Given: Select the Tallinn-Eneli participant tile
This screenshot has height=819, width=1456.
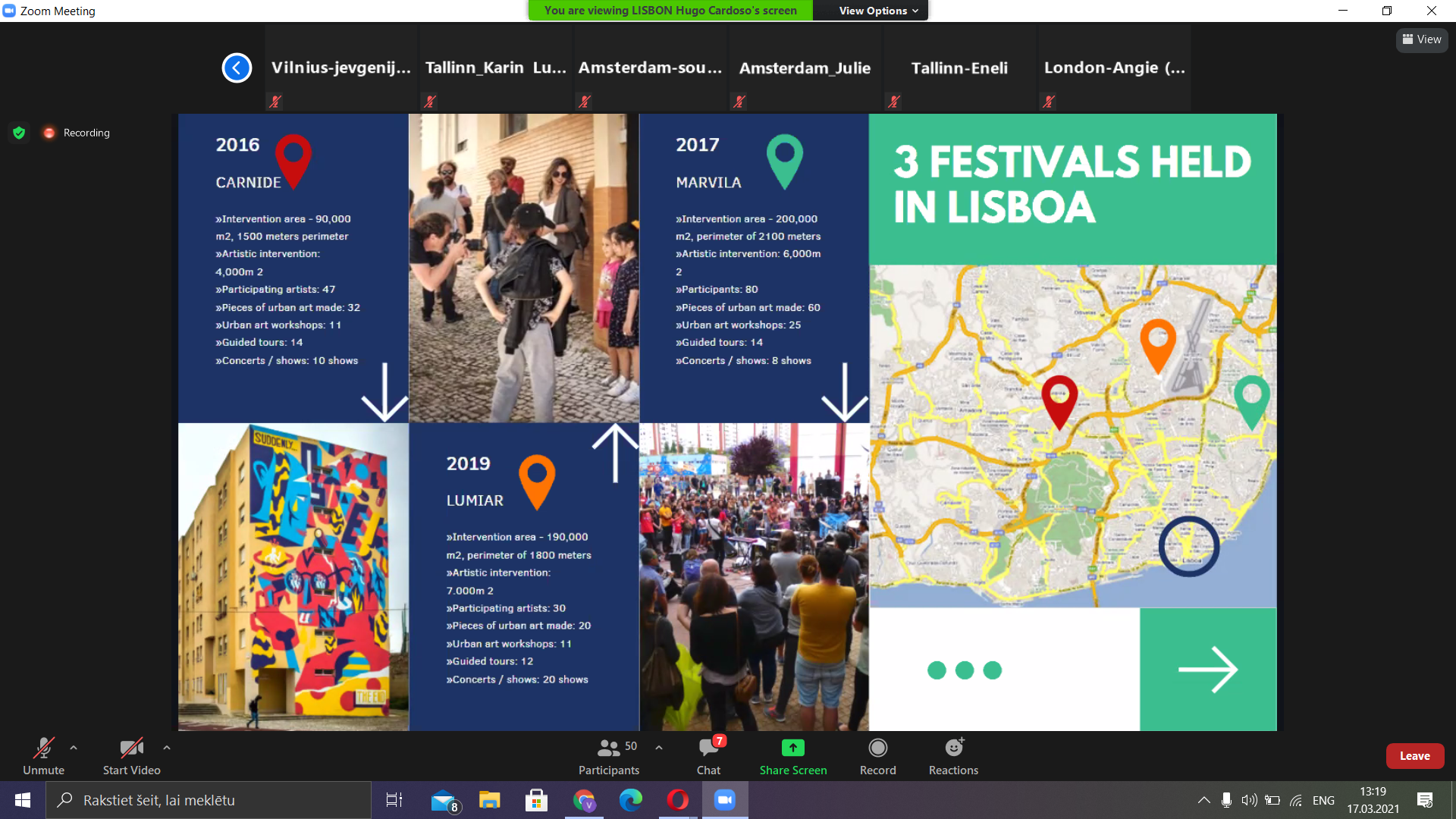Looking at the screenshot, I should (959, 68).
